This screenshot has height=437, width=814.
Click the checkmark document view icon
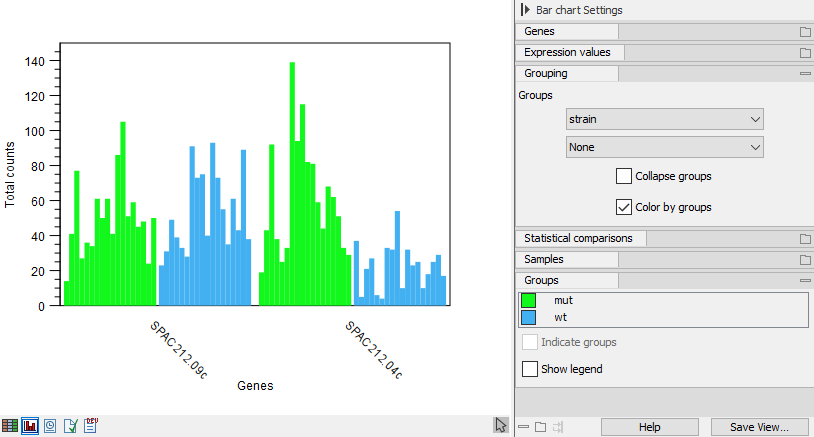[x=70, y=426]
